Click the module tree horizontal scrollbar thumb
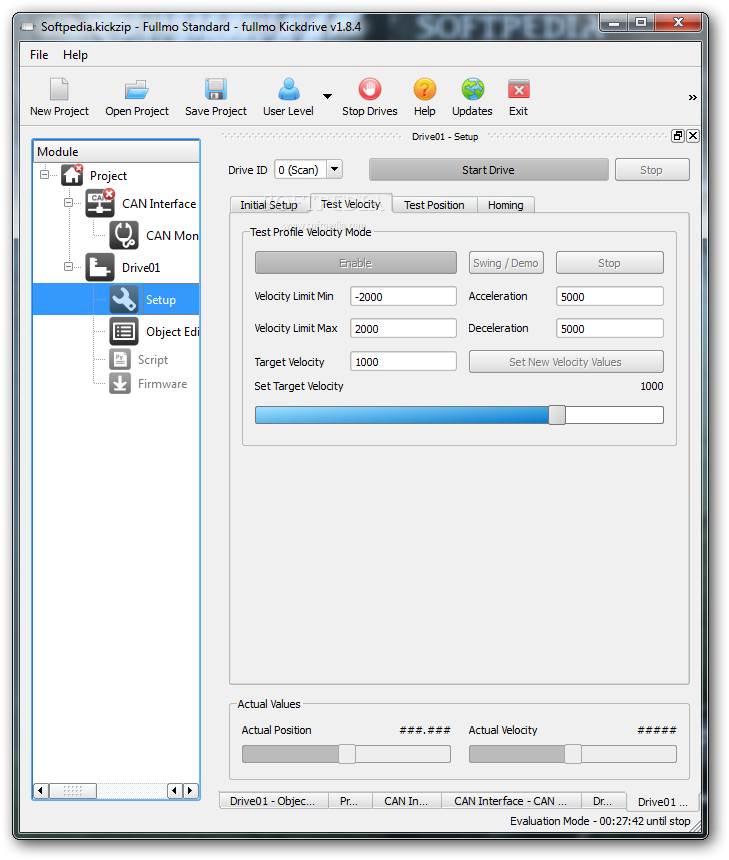 [72, 790]
